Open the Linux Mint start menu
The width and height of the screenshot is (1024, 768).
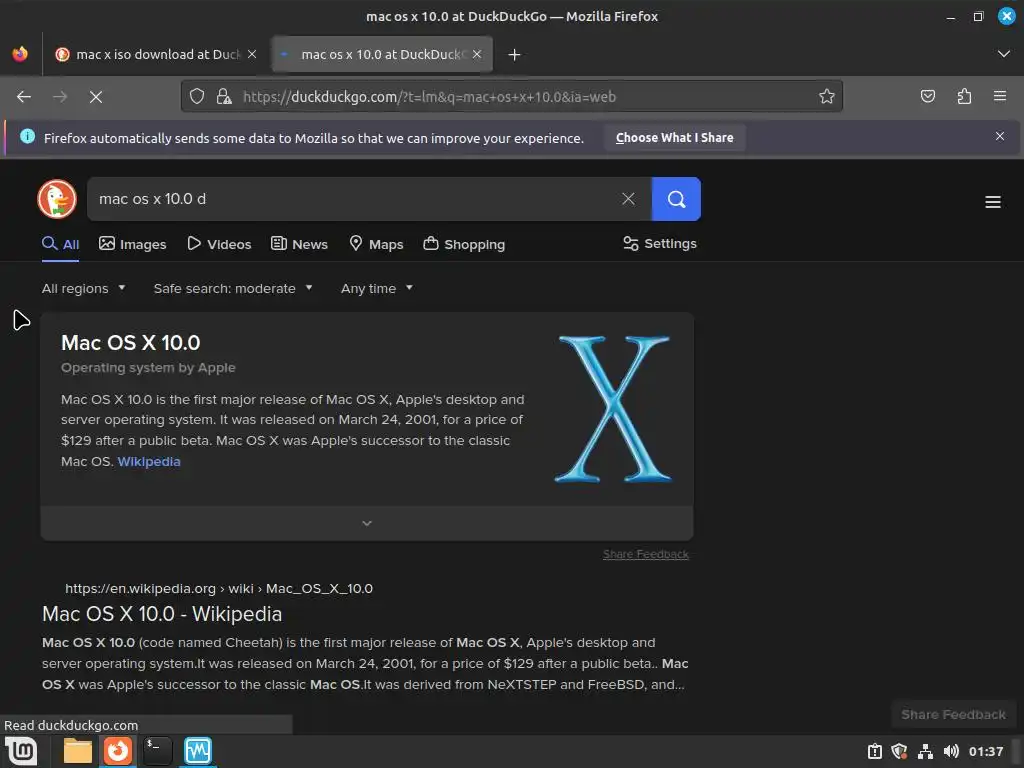tap(22, 751)
